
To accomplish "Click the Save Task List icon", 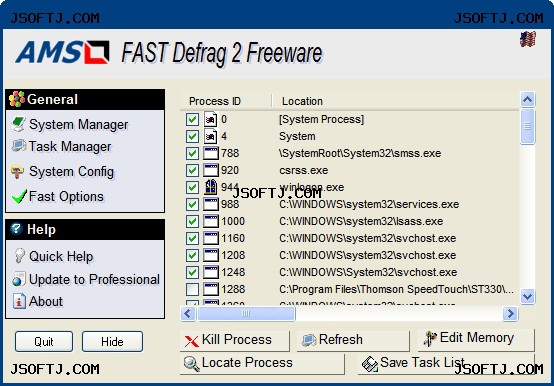I will [370, 364].
